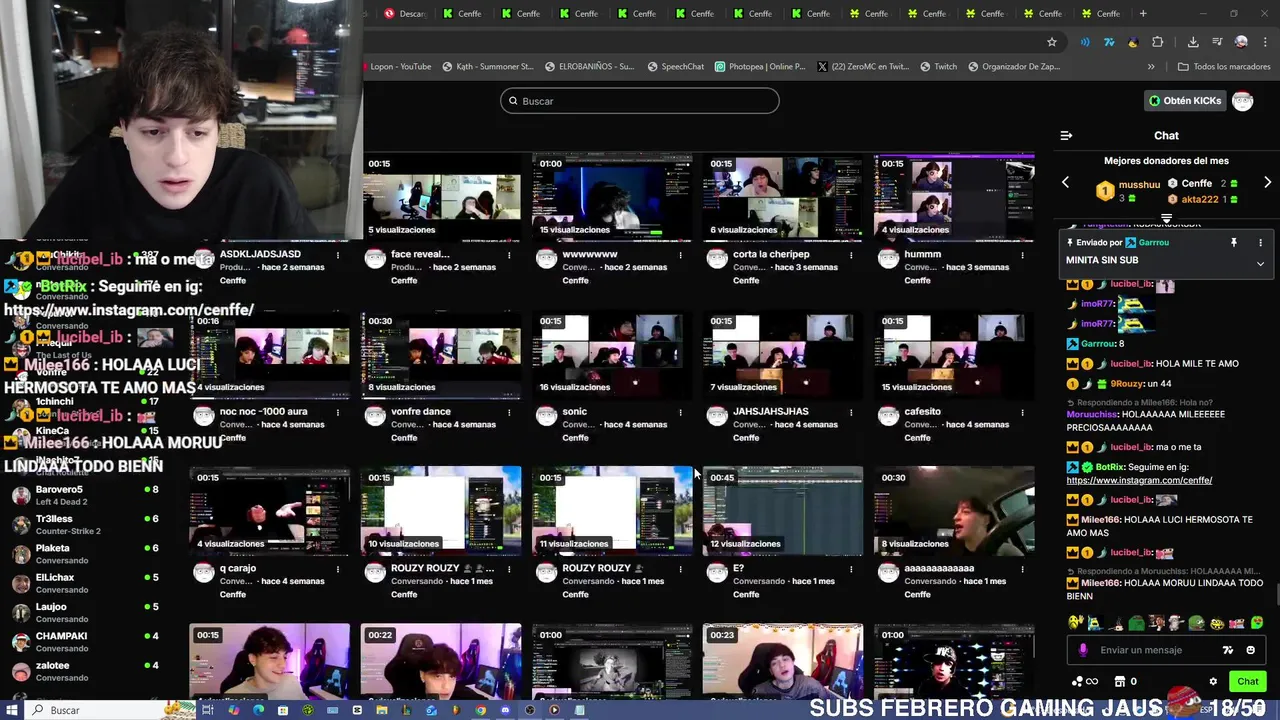Open Discord from taskbar
Viewport: 1280px width, 720px height.
[505, 710]
